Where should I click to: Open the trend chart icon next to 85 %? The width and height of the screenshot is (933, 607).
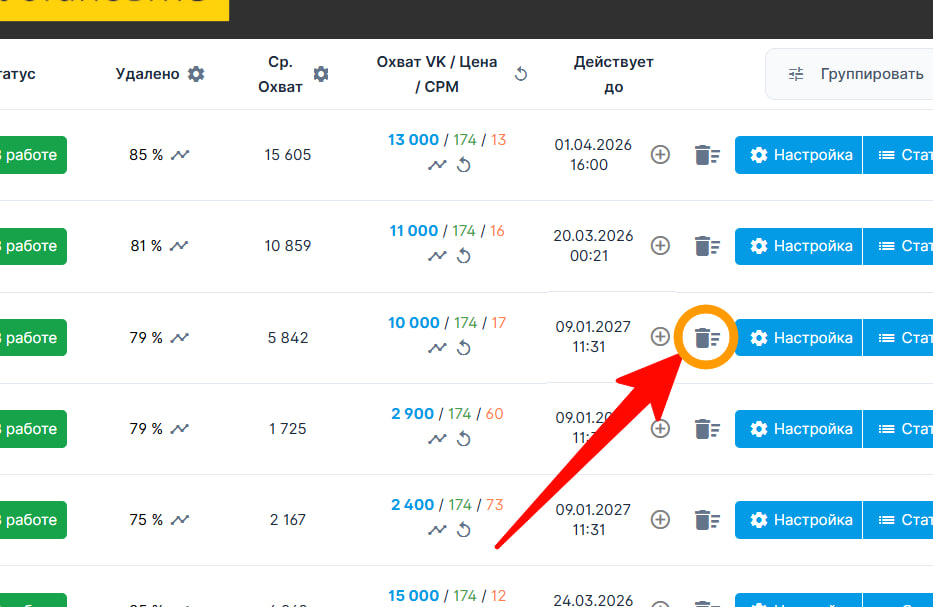click(180, 155)
